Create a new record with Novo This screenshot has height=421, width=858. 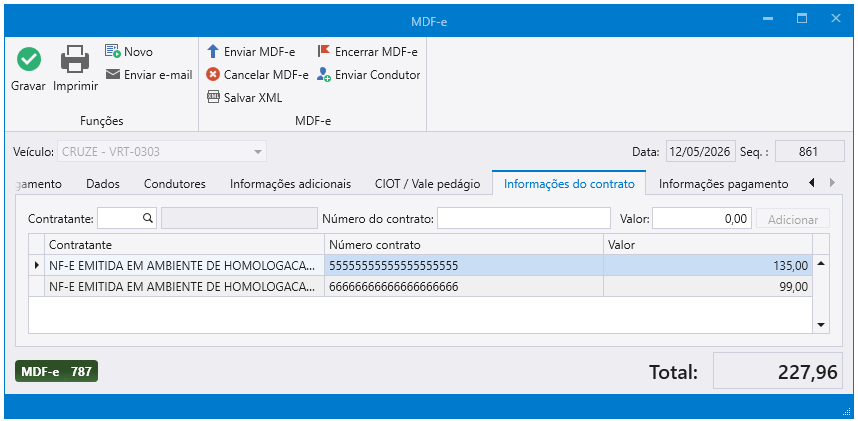click(x=129, y=51)
